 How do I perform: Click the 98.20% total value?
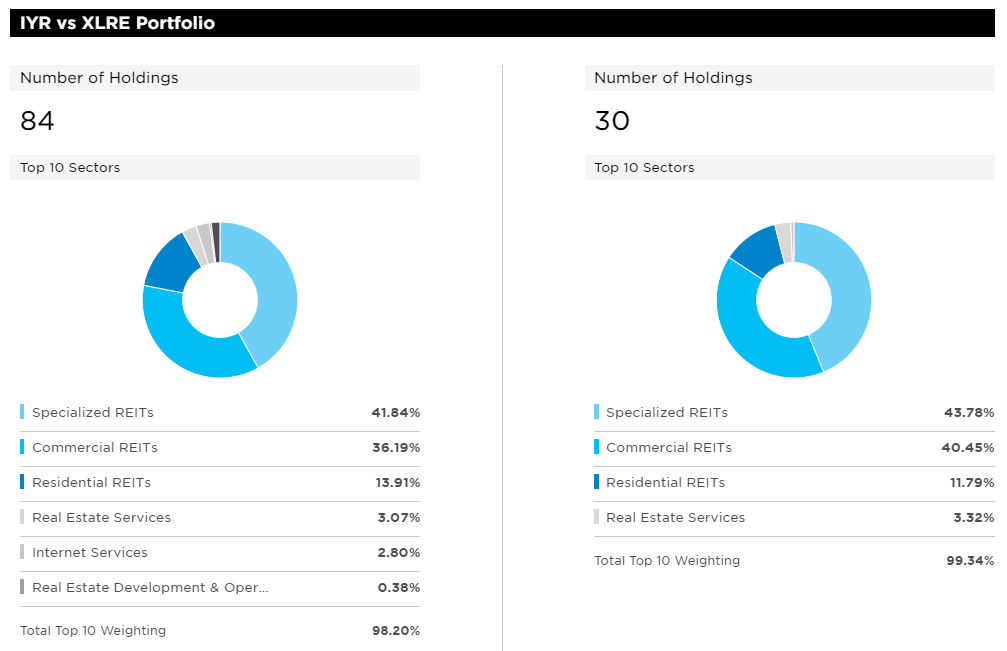(396, 630)
